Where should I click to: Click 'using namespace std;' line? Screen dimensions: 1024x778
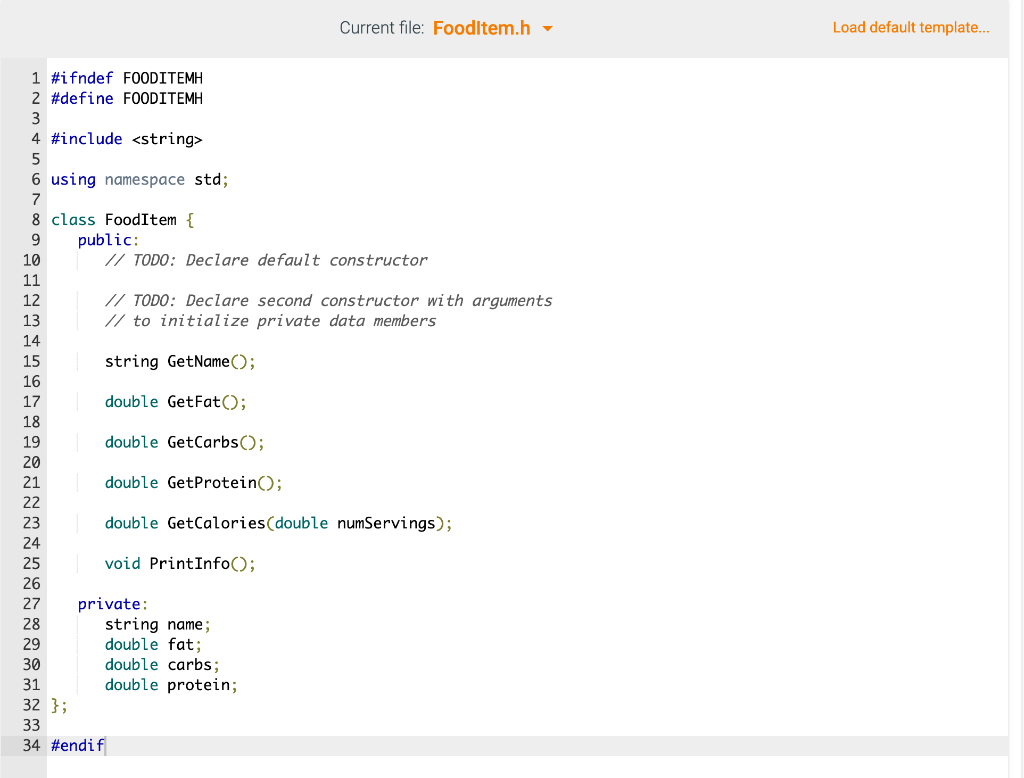click(140, 180)
